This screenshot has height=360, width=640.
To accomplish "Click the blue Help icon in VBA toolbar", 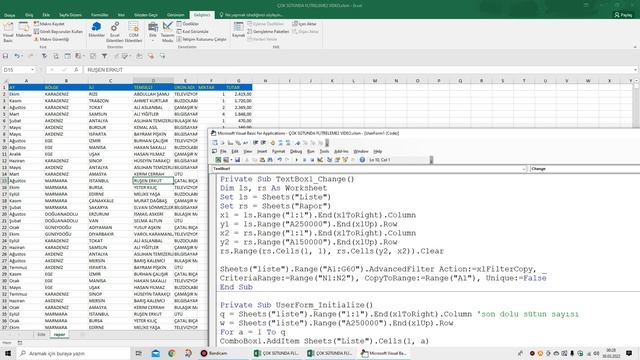I will [x=362, y=160].
